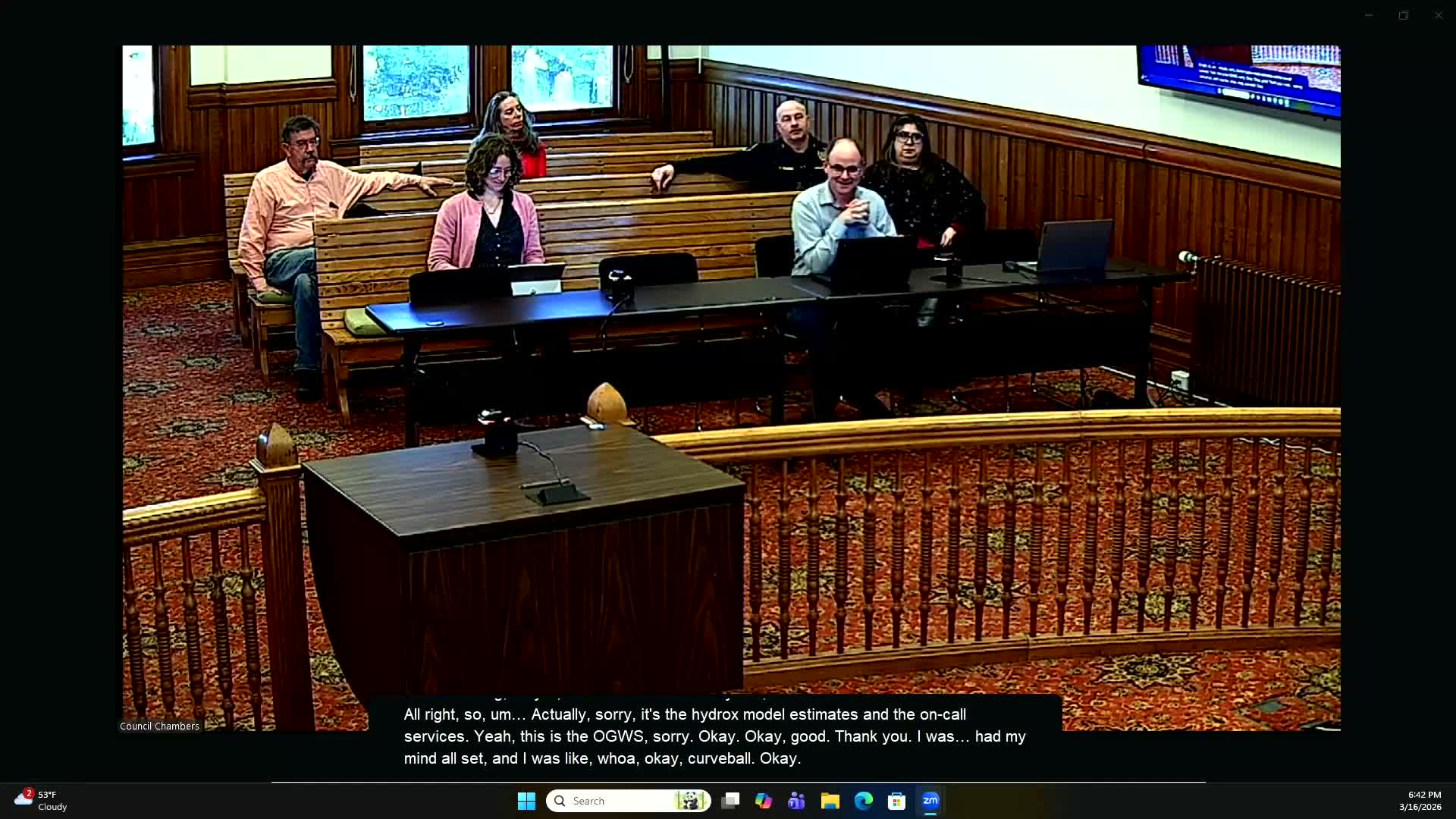Click the Council Chambers name label
Image resolution: width=1456 pixels, height=819 pixels.
point(159,726)
